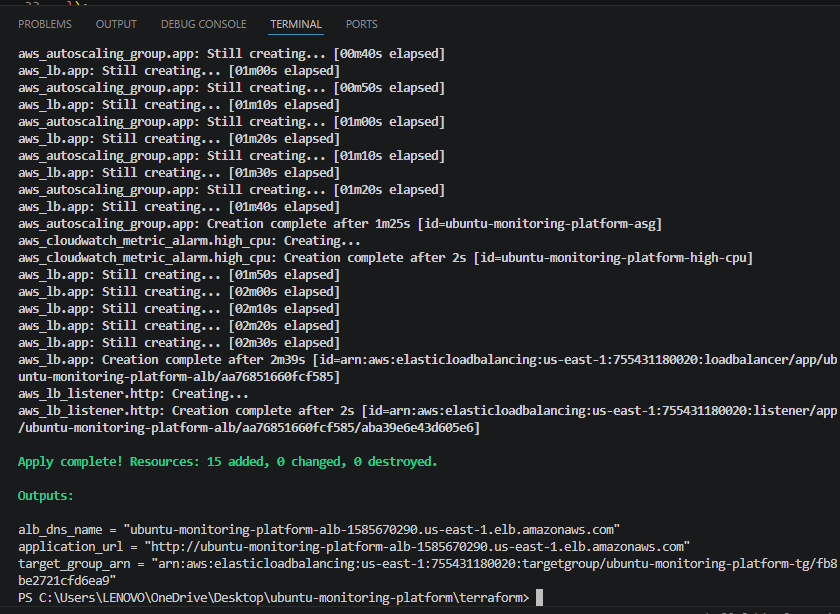840x614 pixels.
Task: Click the listener ARN ending 'aba39e6e43d605e6]'
Action: tap(249, 428)
